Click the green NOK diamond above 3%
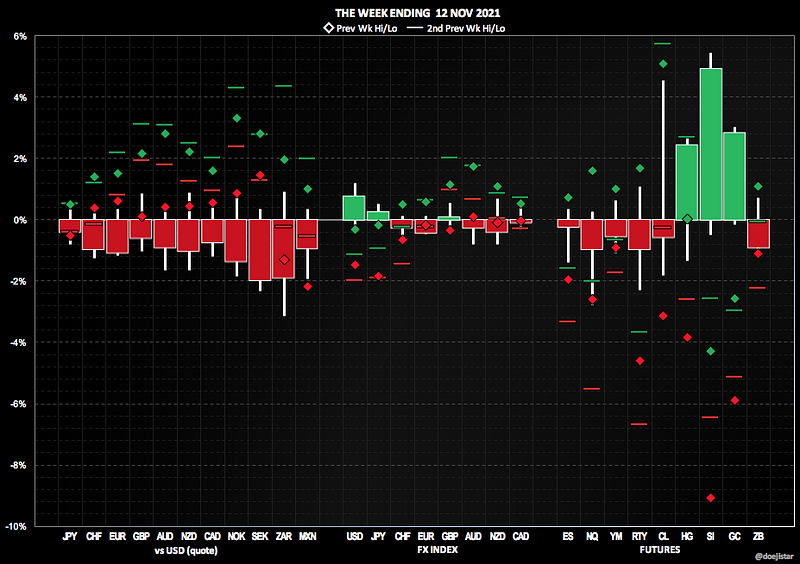Viewport: 800px width, 564px height. click(237, 118)
